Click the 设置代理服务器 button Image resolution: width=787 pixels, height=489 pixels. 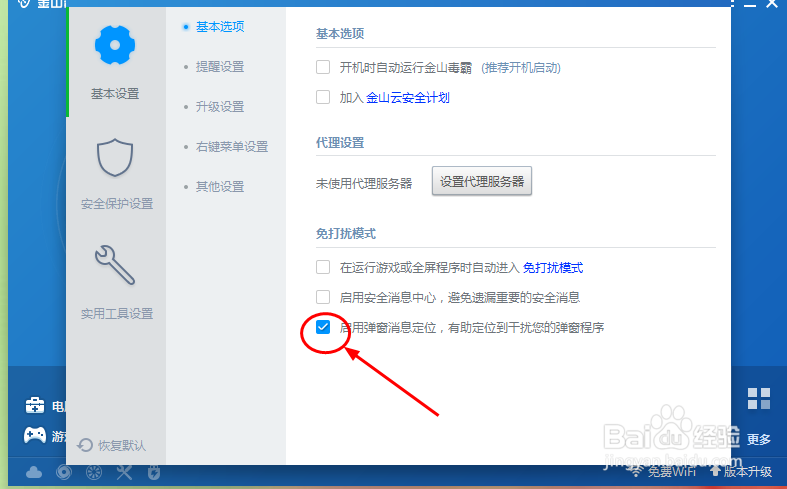tap(482, 181)
